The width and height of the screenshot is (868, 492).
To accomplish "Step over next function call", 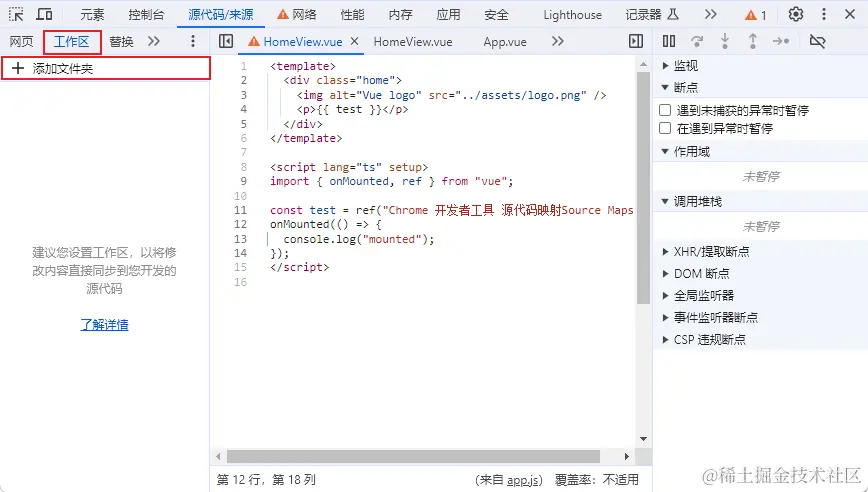I will [697, 41].
